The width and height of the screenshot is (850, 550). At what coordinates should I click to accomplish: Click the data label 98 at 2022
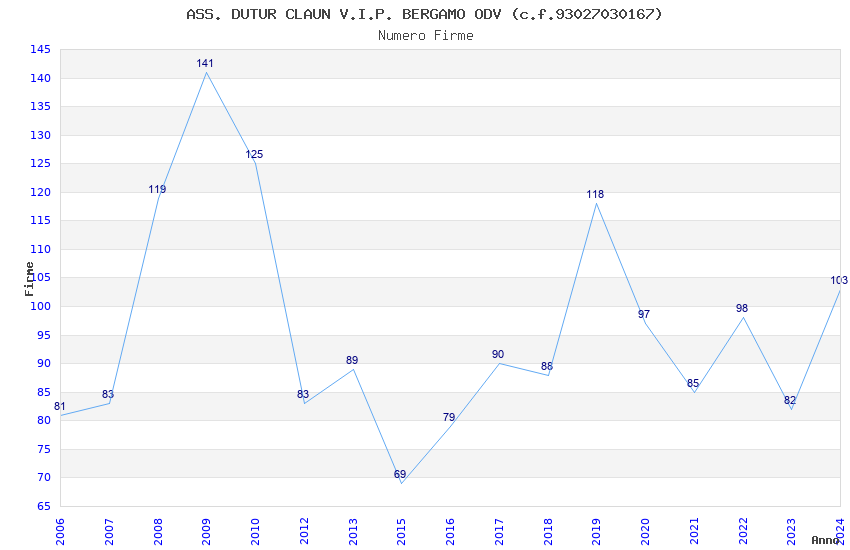click(742, 308)
